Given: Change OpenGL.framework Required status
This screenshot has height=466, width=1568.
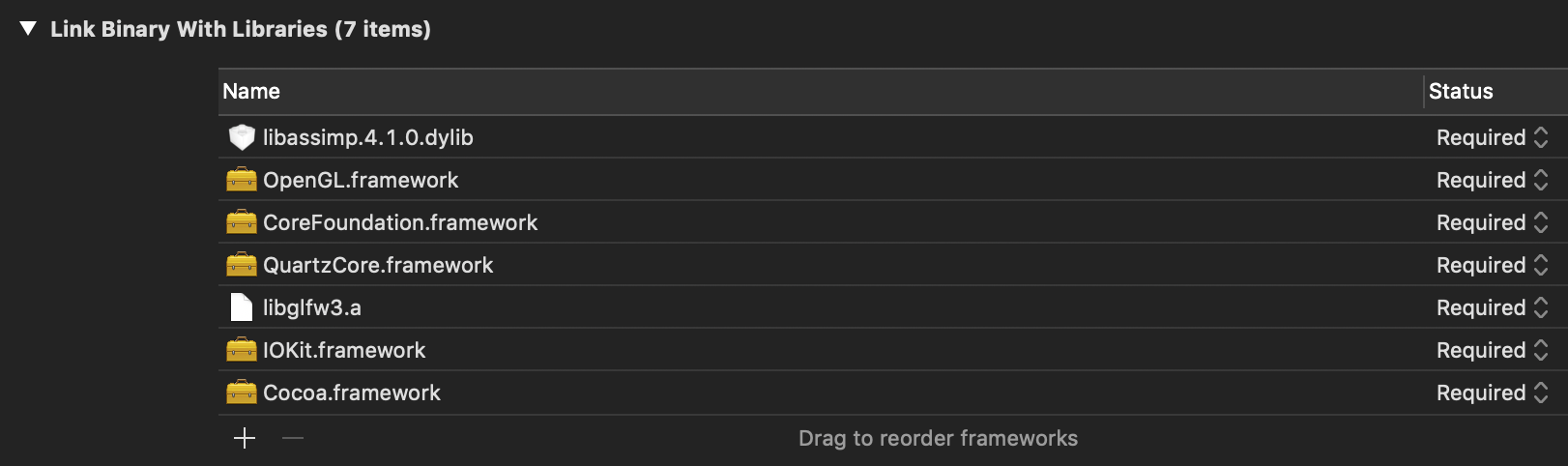Looking at the screenshot, I should [x=1492, y=180].
